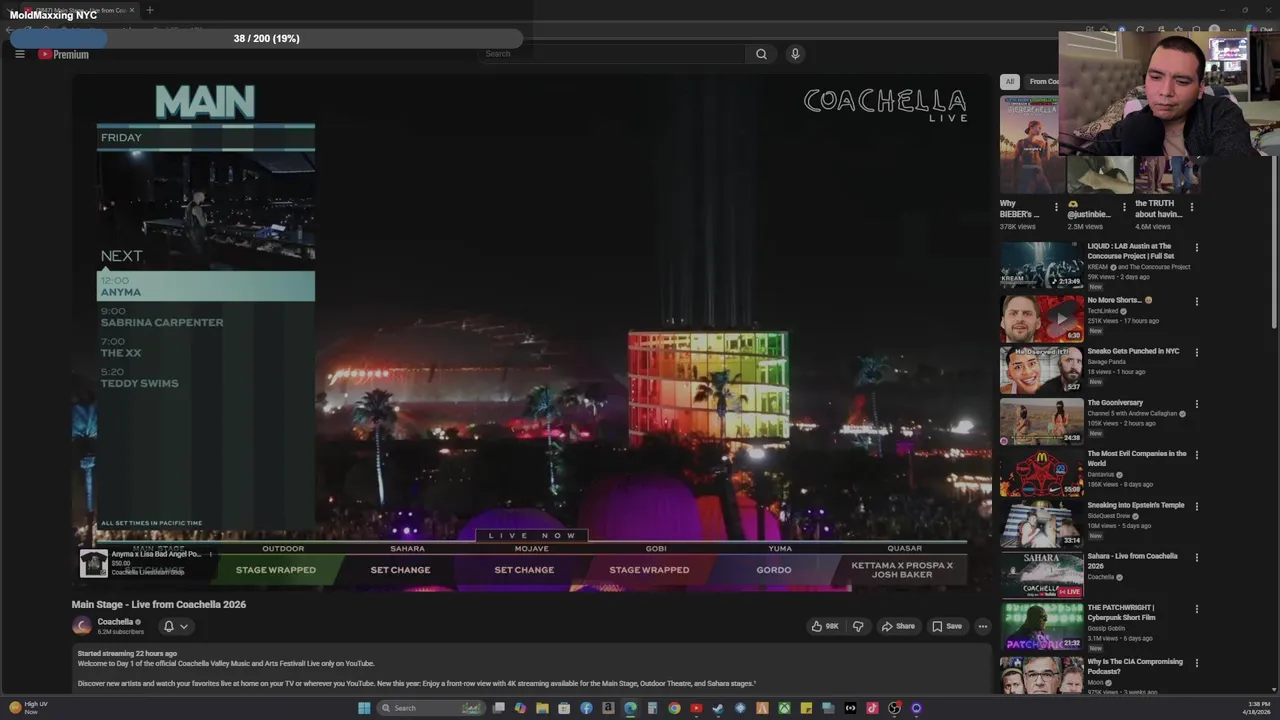Open the Coachella channel avatar

point(82,626)
